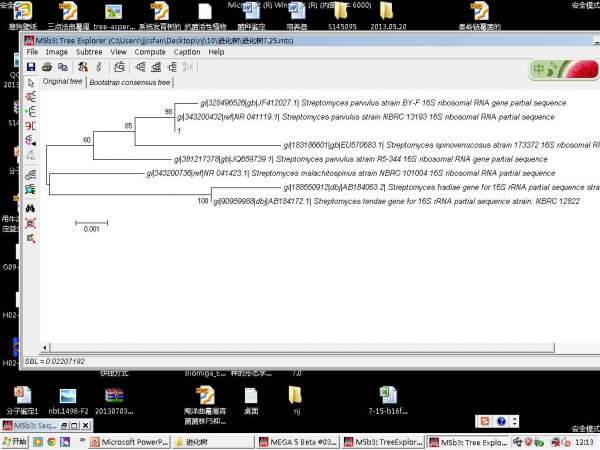Switch to the Original tree tab
Viewport: 600px width, 450px height.
pyautogui.click(x=62, y=82)
